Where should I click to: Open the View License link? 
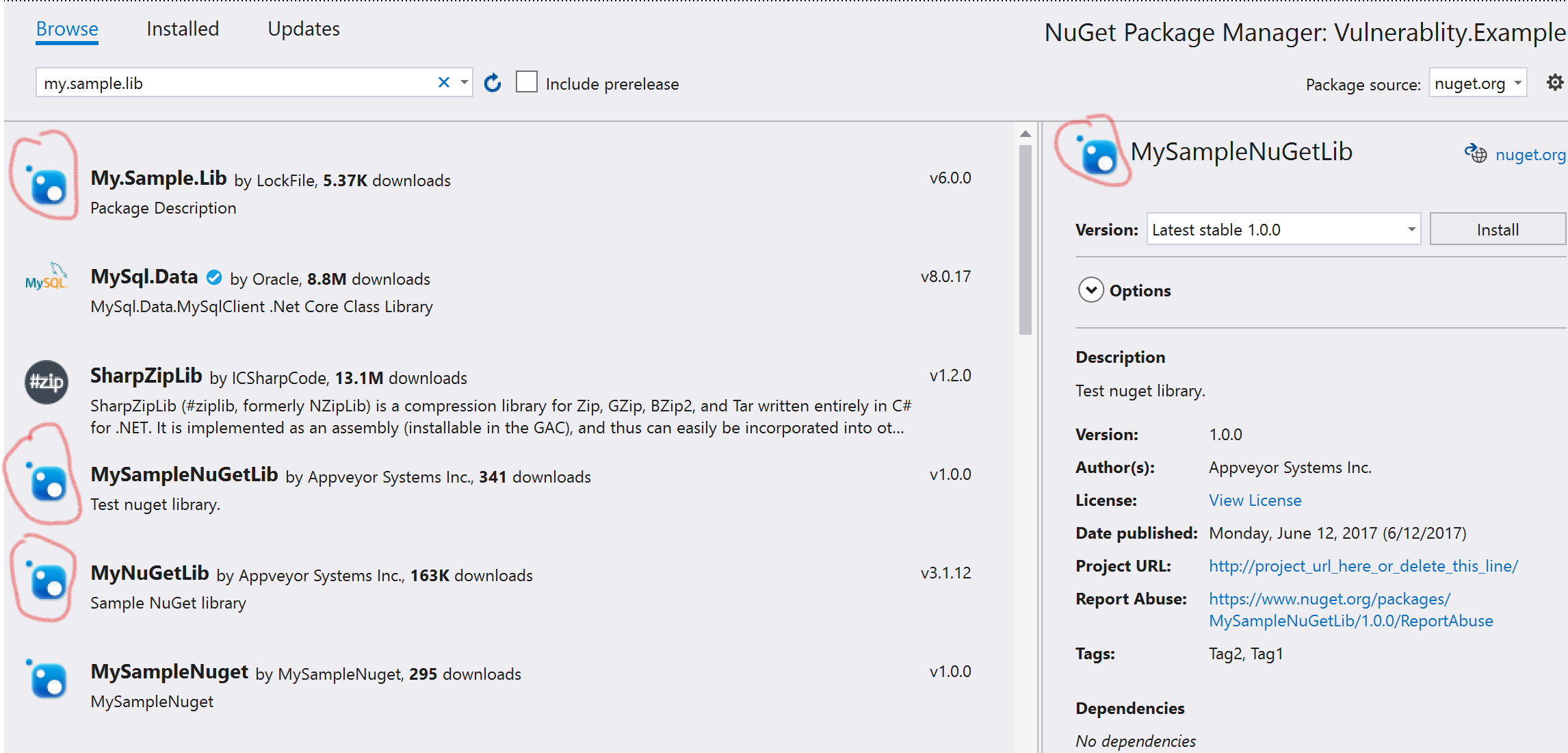tap(1254, 500)
